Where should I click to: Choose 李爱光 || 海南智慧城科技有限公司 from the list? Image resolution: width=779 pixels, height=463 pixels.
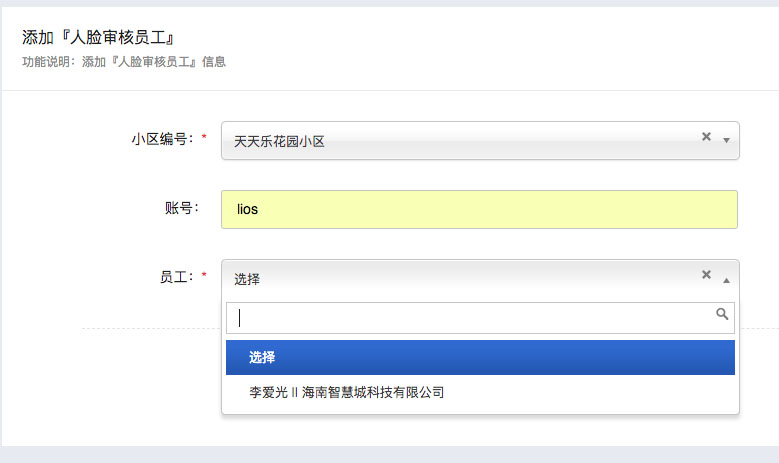[346, 393]
